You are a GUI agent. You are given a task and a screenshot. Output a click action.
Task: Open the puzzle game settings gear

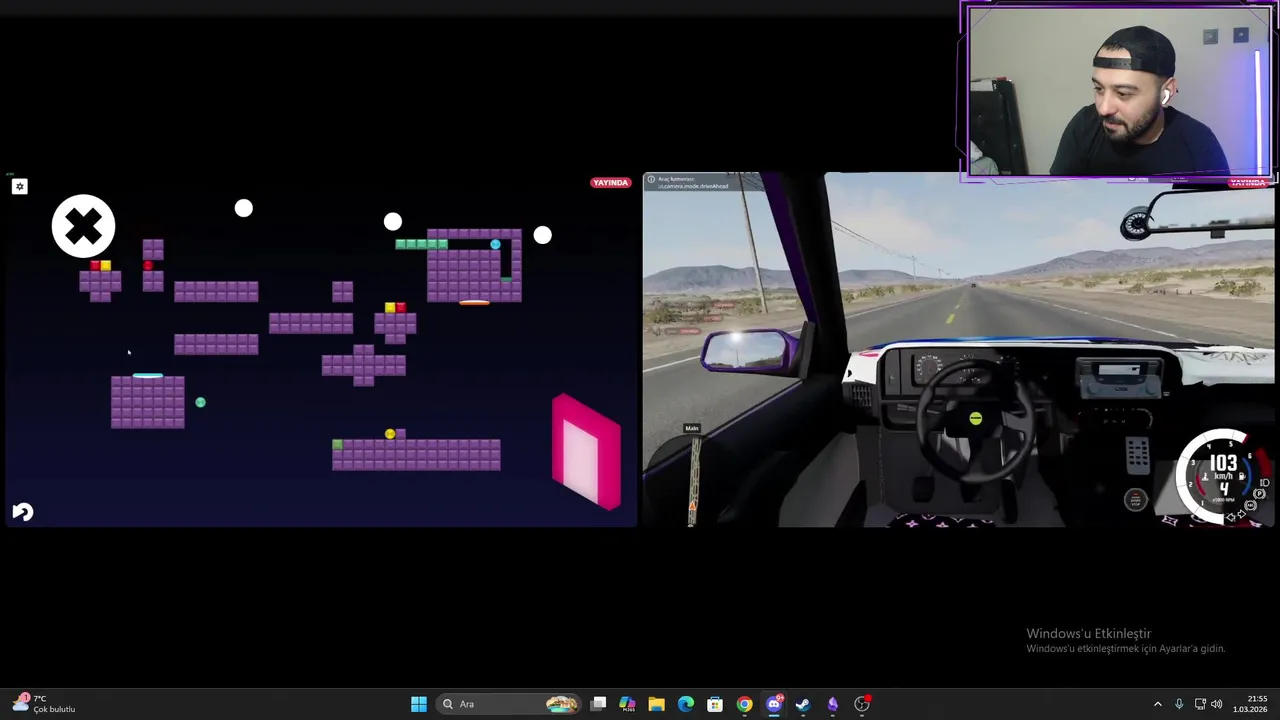click(19, 187)
